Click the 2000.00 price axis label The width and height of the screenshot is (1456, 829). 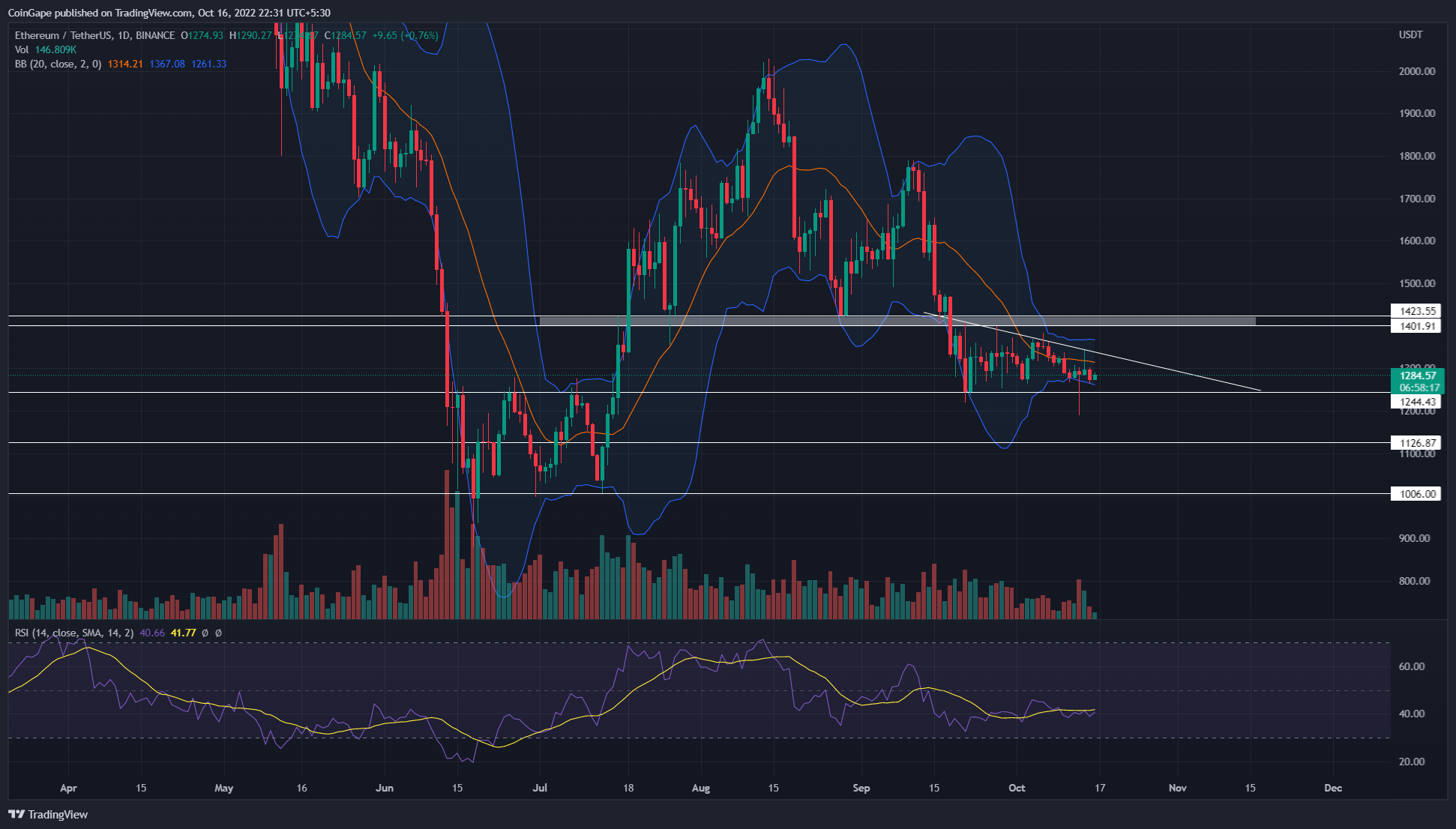pos(1417,71)
